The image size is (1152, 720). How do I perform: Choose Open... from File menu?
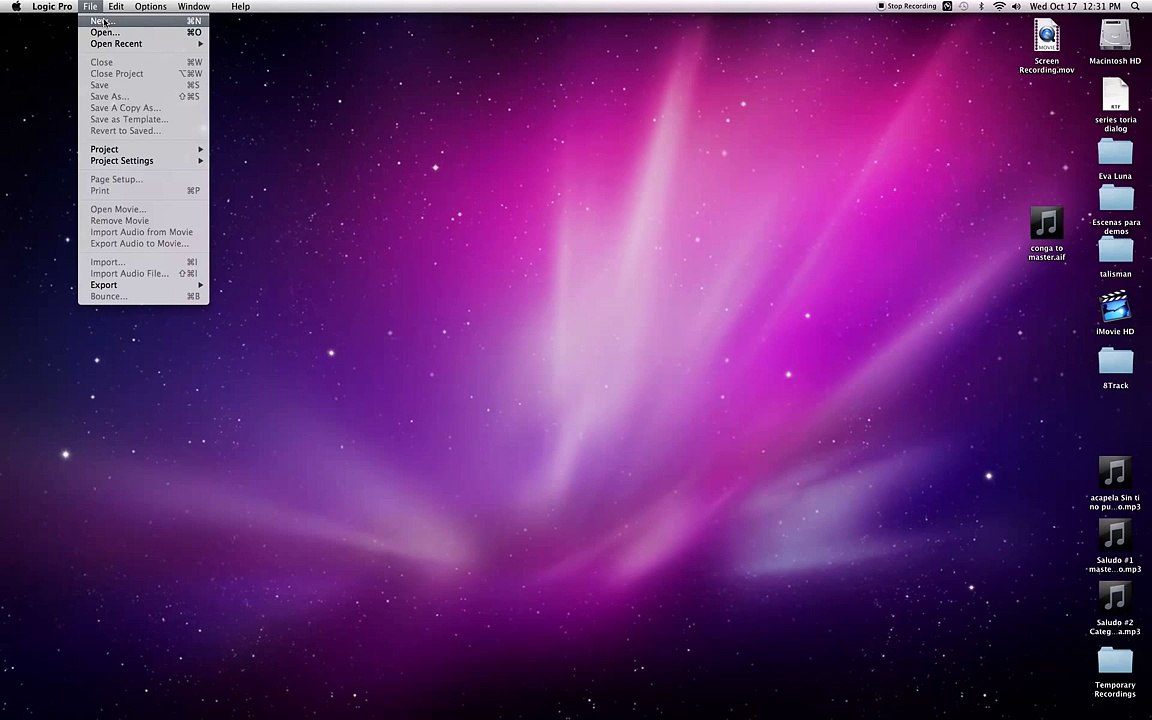(144, 32)
